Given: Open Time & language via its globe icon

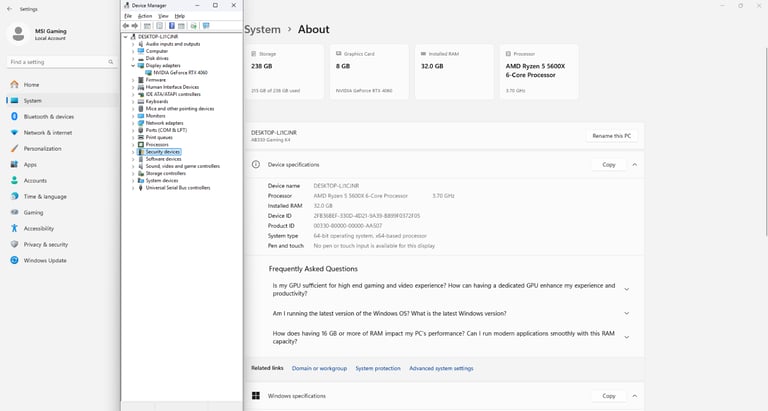Looking at the screenshot, I should 15,196.
